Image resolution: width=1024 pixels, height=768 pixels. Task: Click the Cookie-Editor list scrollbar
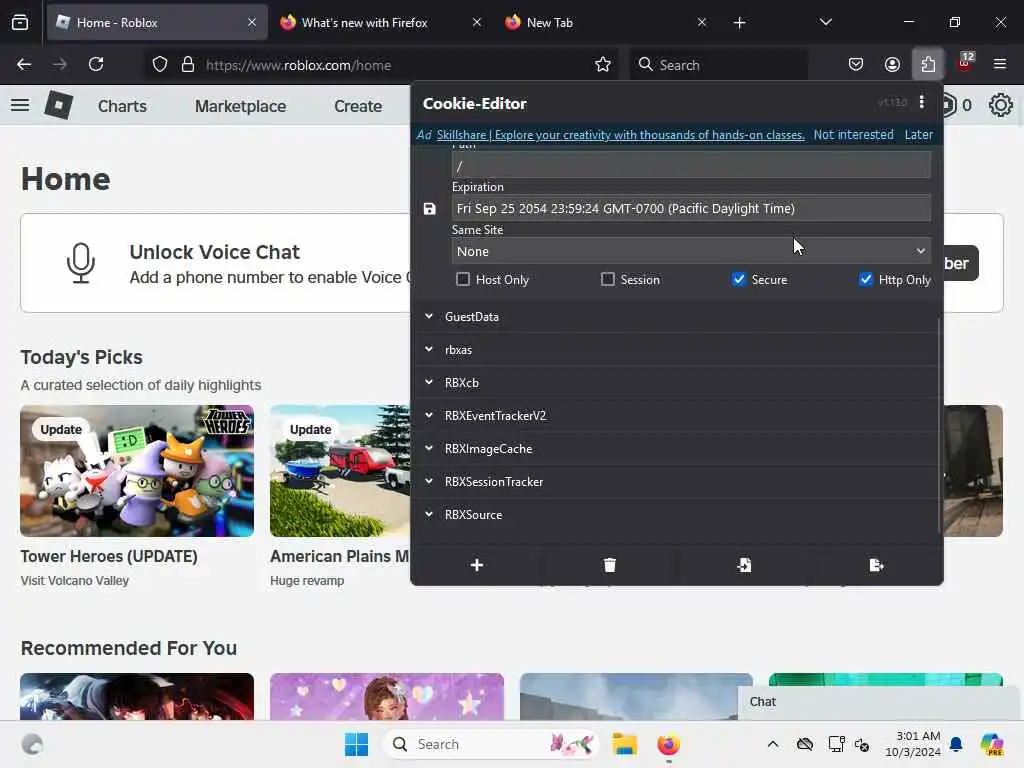(940, 424)
